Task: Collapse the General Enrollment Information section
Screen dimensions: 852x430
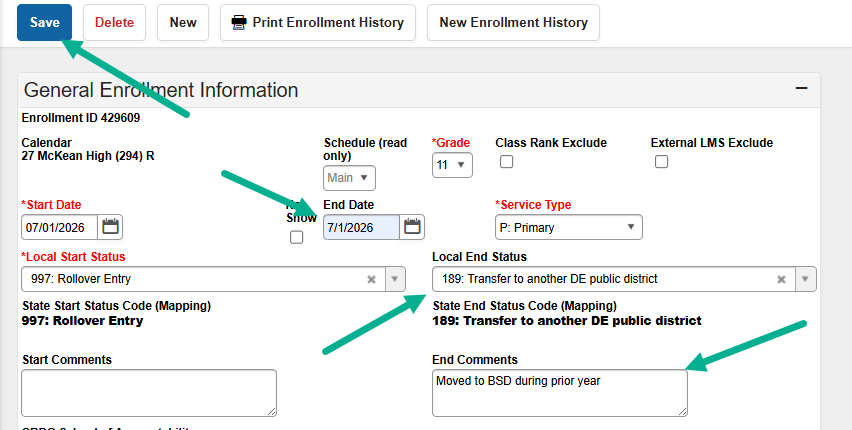Action: point(801,88)
